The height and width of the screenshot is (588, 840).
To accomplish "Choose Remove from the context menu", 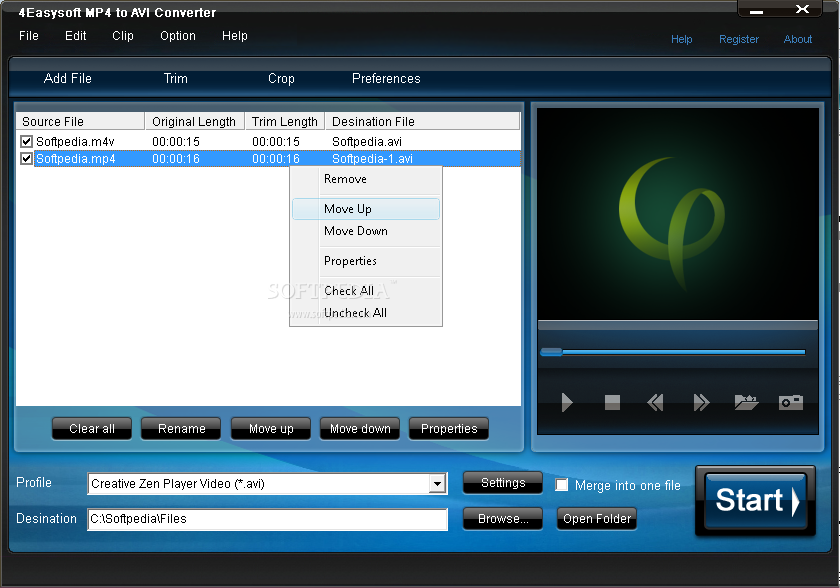I will pyautogui.click(x=366, y=179).
